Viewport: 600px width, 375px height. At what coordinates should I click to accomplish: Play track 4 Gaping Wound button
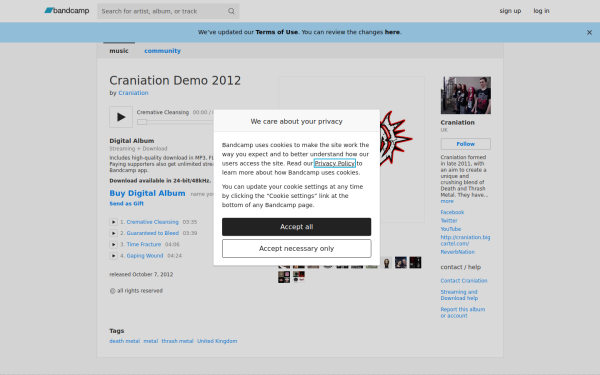point(113,256)
